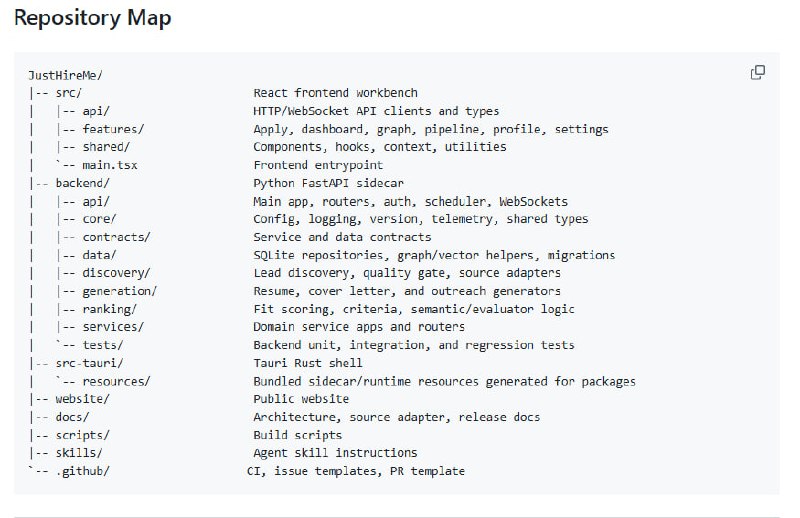Click the discovery/ folder line
Screen dimensions: 800x518
pos(116,273)
